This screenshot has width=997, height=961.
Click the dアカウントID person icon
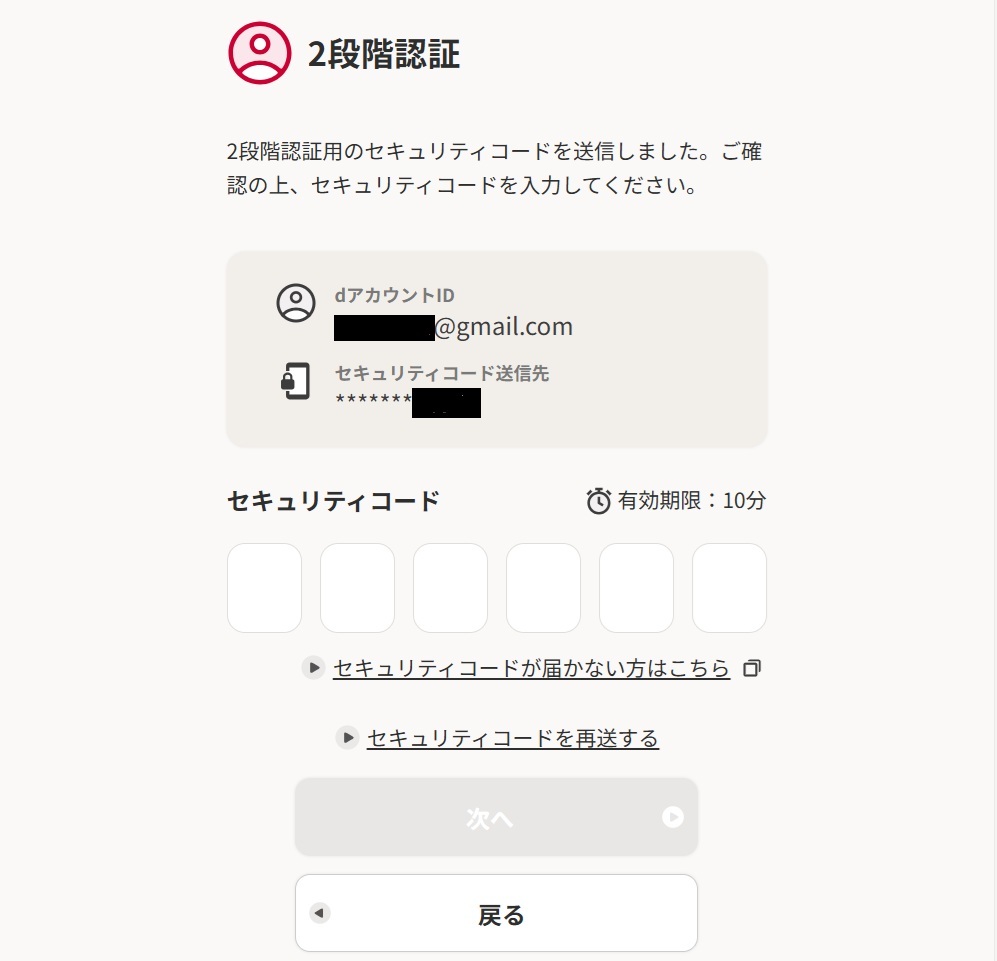[x=296, y=303]
